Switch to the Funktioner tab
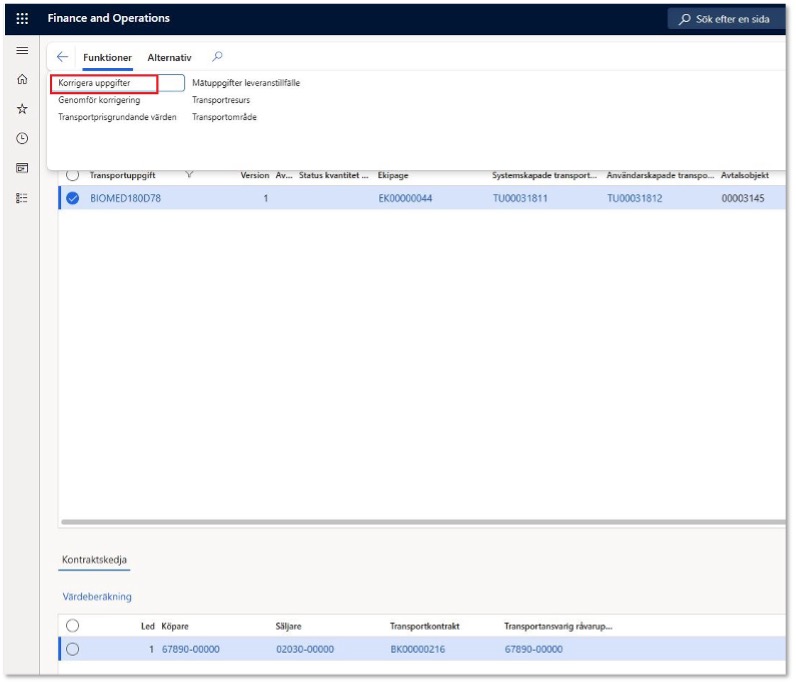This screenshot has height=684, width=796. coord(107,57)
